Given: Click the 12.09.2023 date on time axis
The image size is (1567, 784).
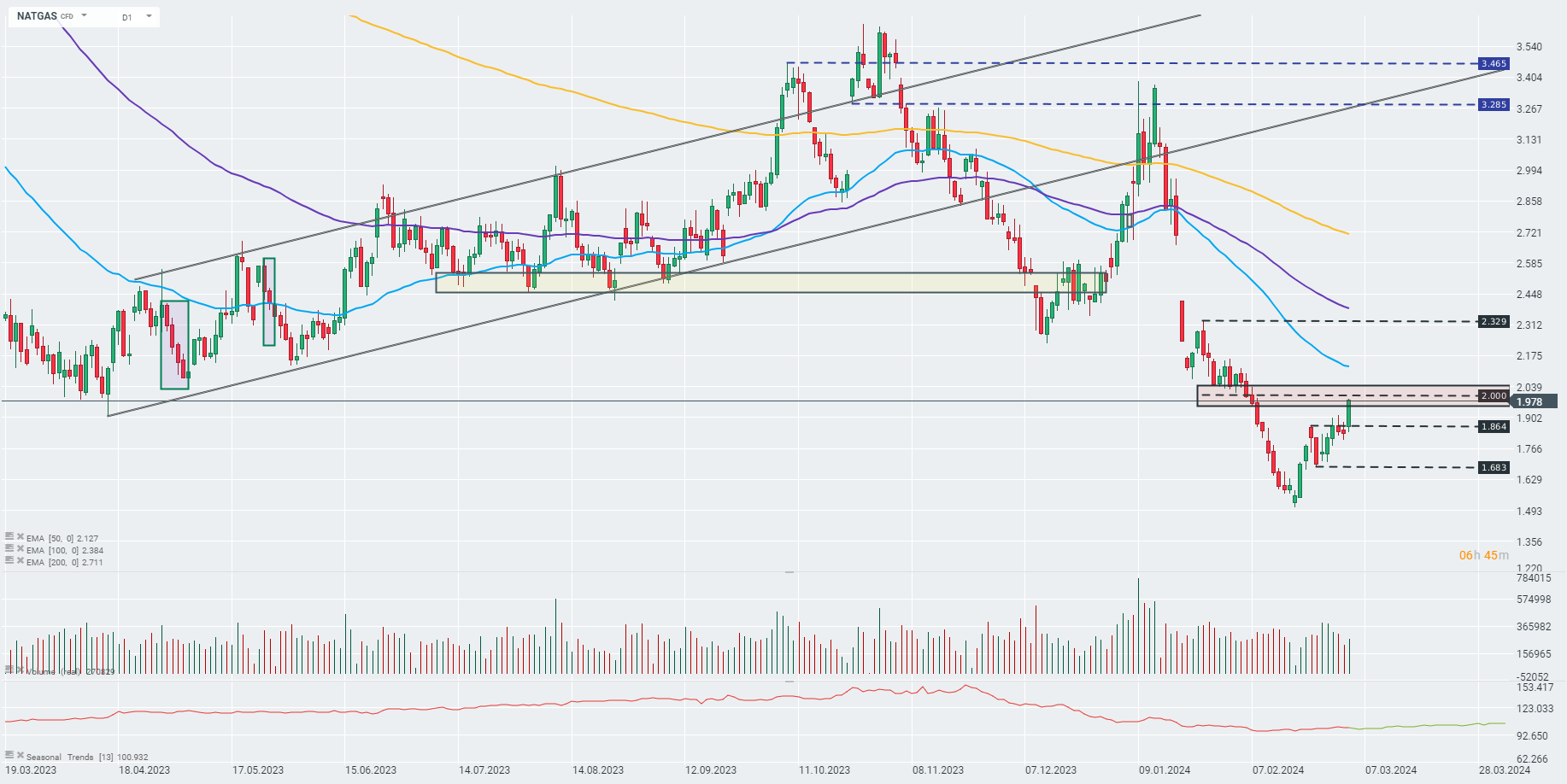Looking at the screenshot, I should click(x=711, y=770).
